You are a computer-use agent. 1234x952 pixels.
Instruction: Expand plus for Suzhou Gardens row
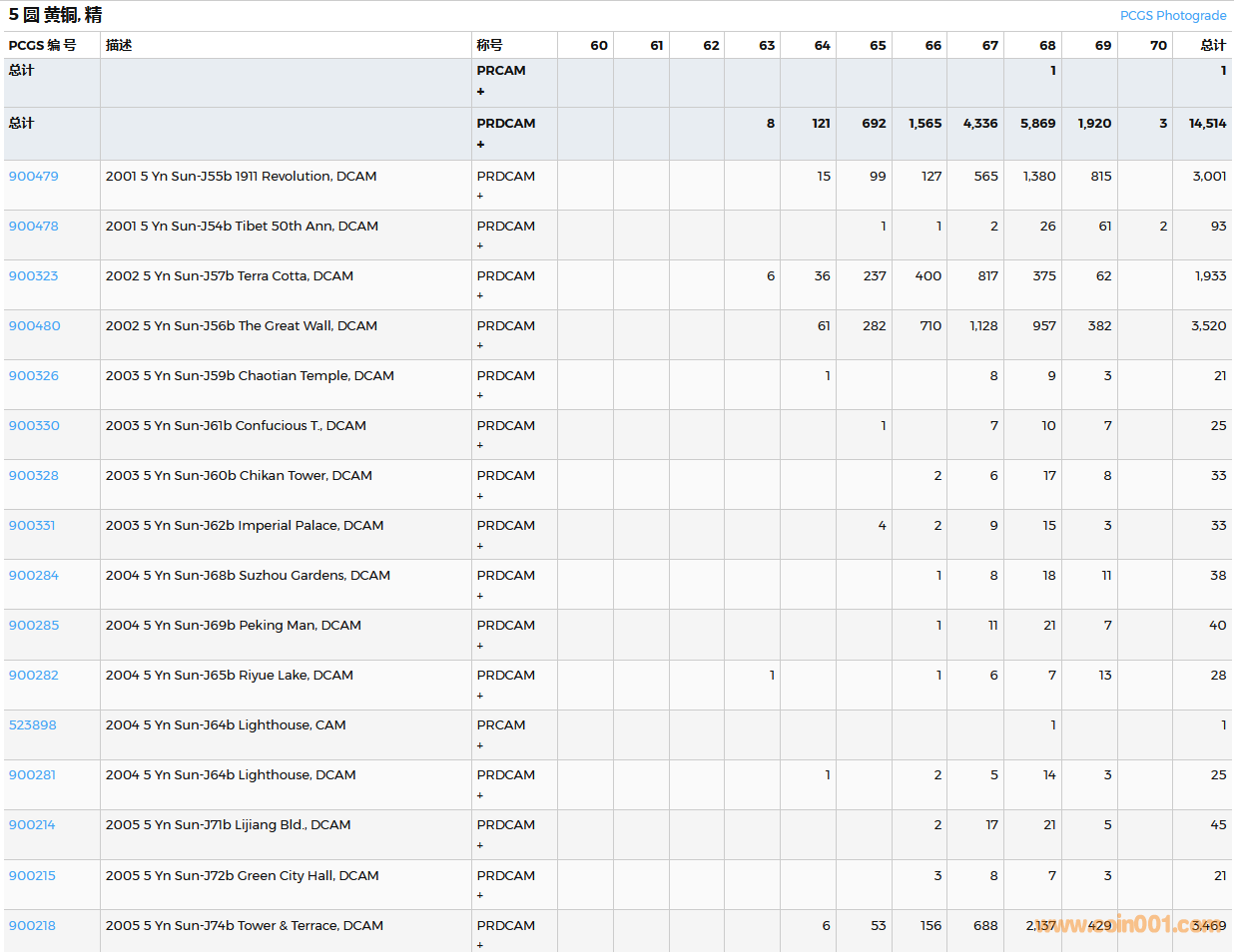[x=480, y=597]
